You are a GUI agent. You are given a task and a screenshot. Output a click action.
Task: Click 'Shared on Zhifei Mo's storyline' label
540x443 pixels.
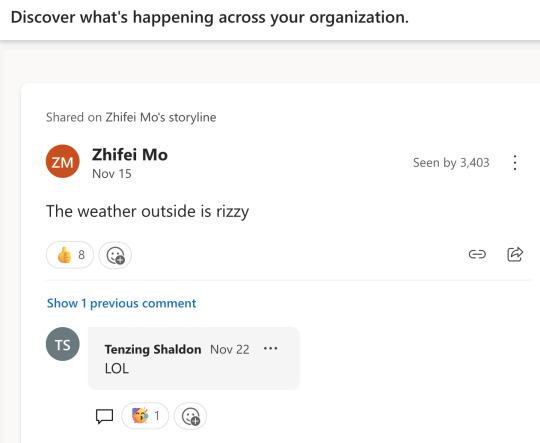(131, 117)
